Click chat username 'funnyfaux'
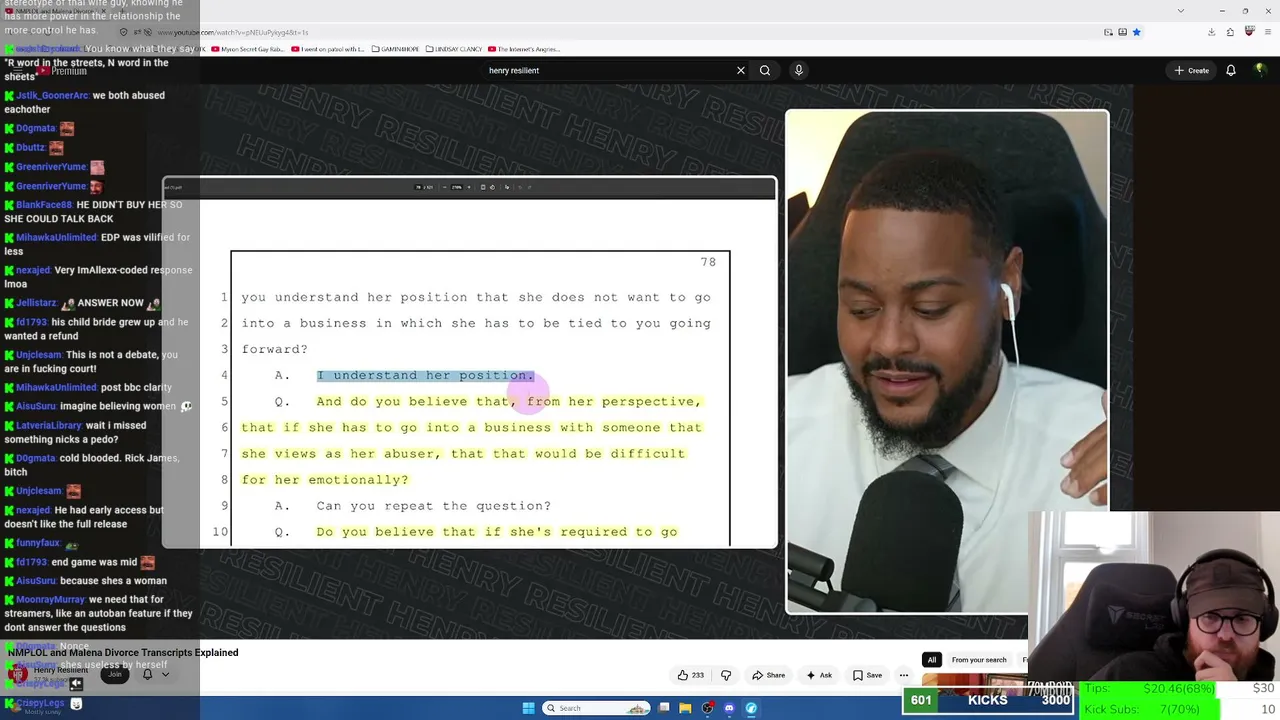Image resolution: width=1280 pixels, height=720 pixels. tap(38, 543)
